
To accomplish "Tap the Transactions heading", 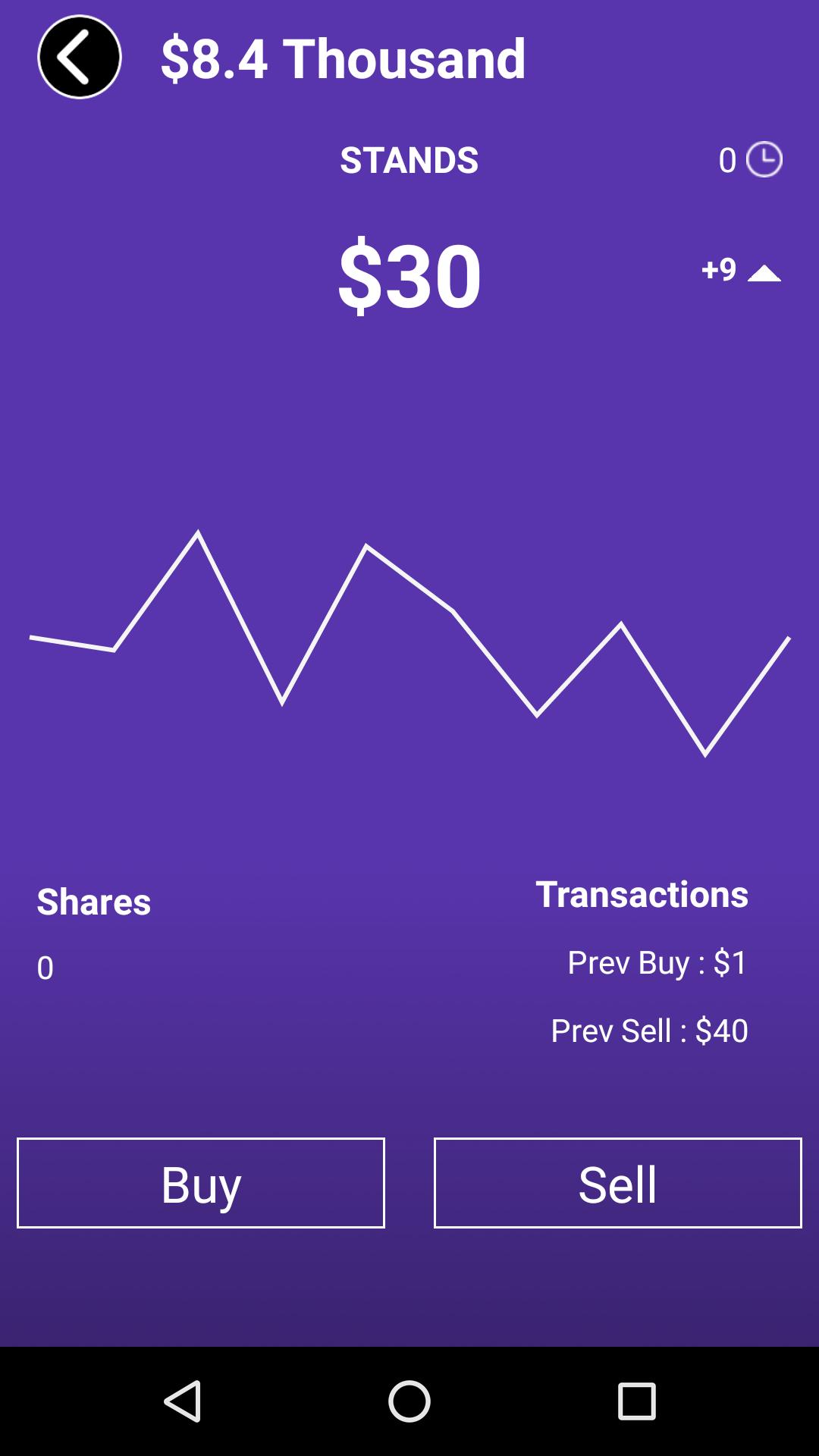I will click(642, 894).
